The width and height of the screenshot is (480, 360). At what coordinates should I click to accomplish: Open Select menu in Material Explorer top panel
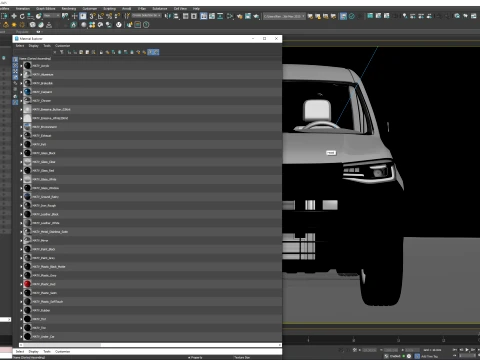[x=20, y=46]
